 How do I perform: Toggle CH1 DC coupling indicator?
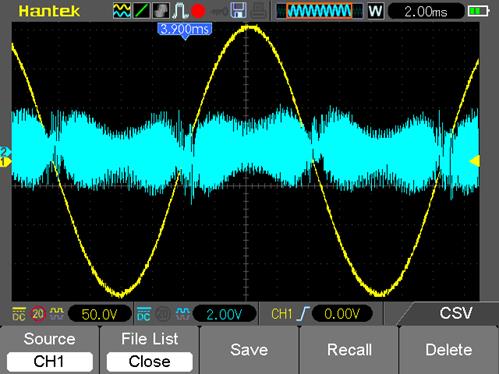(x=19, y=314)
